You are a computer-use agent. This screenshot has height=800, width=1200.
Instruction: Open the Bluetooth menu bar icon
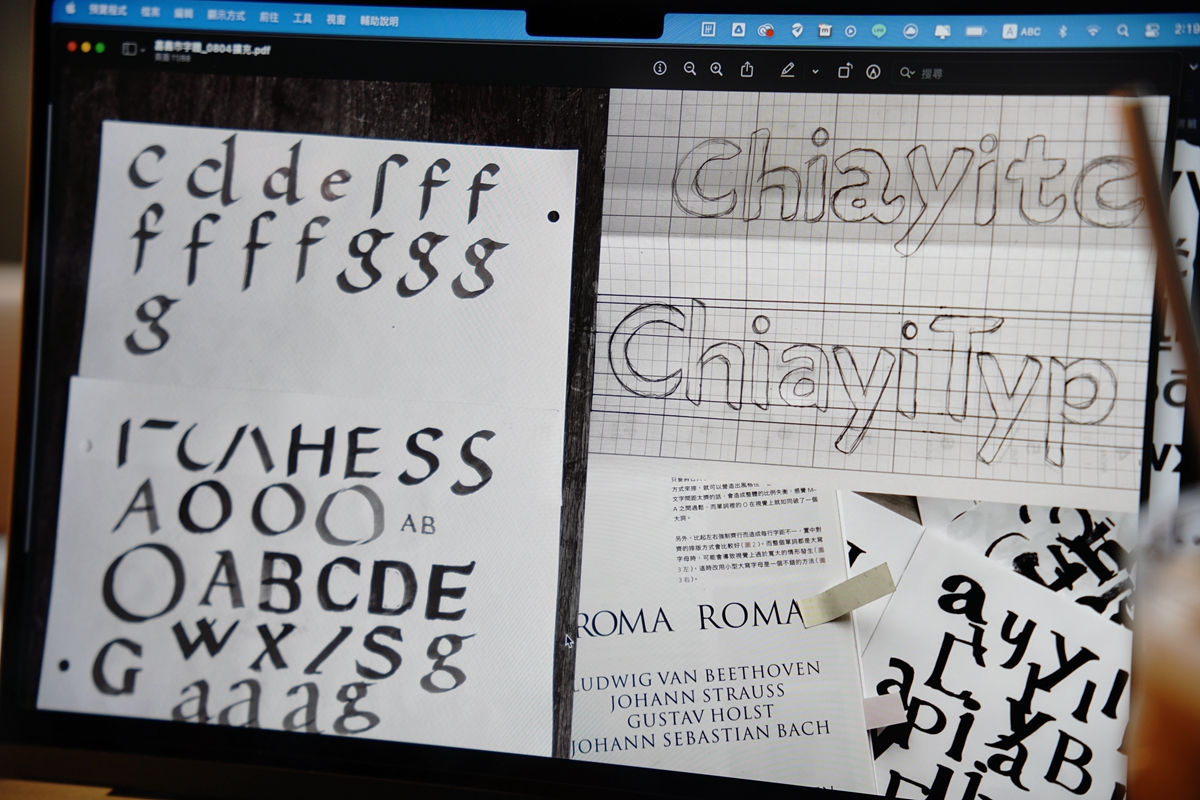(1063, 32)
